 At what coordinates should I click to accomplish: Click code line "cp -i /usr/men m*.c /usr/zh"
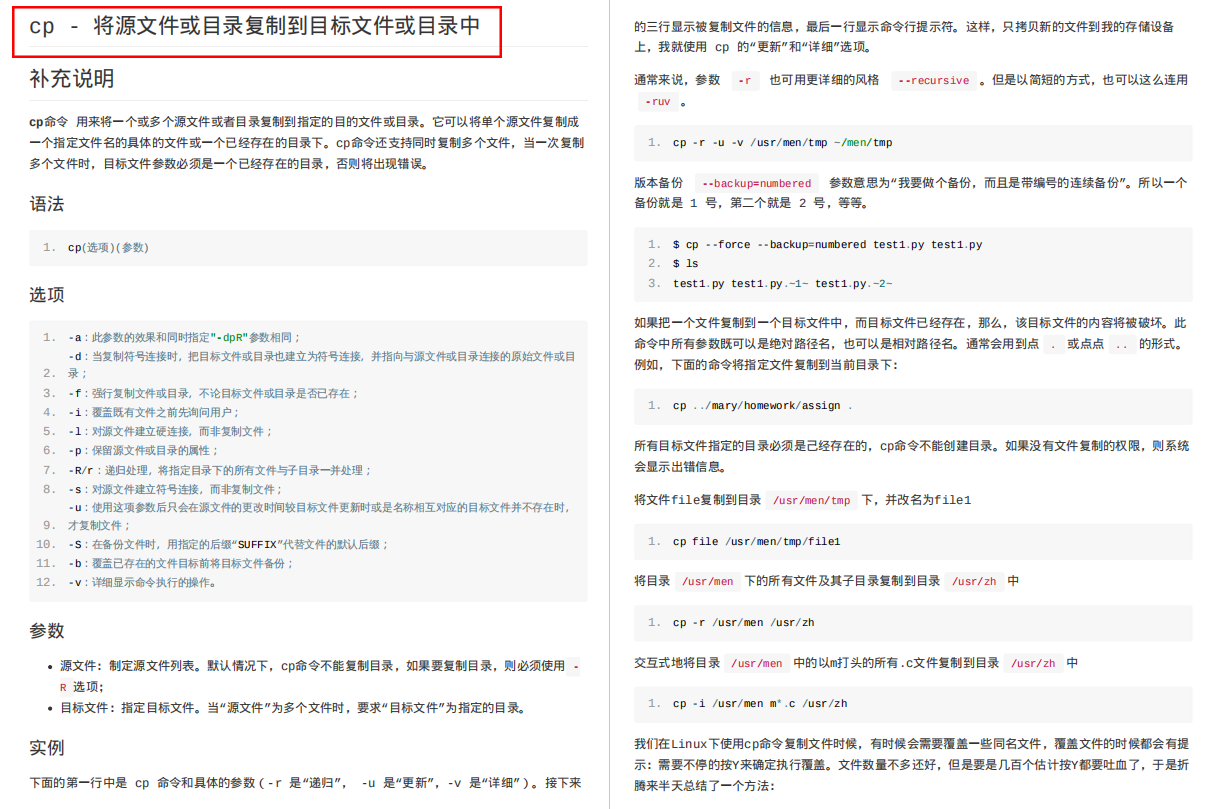tap(760, 704)
